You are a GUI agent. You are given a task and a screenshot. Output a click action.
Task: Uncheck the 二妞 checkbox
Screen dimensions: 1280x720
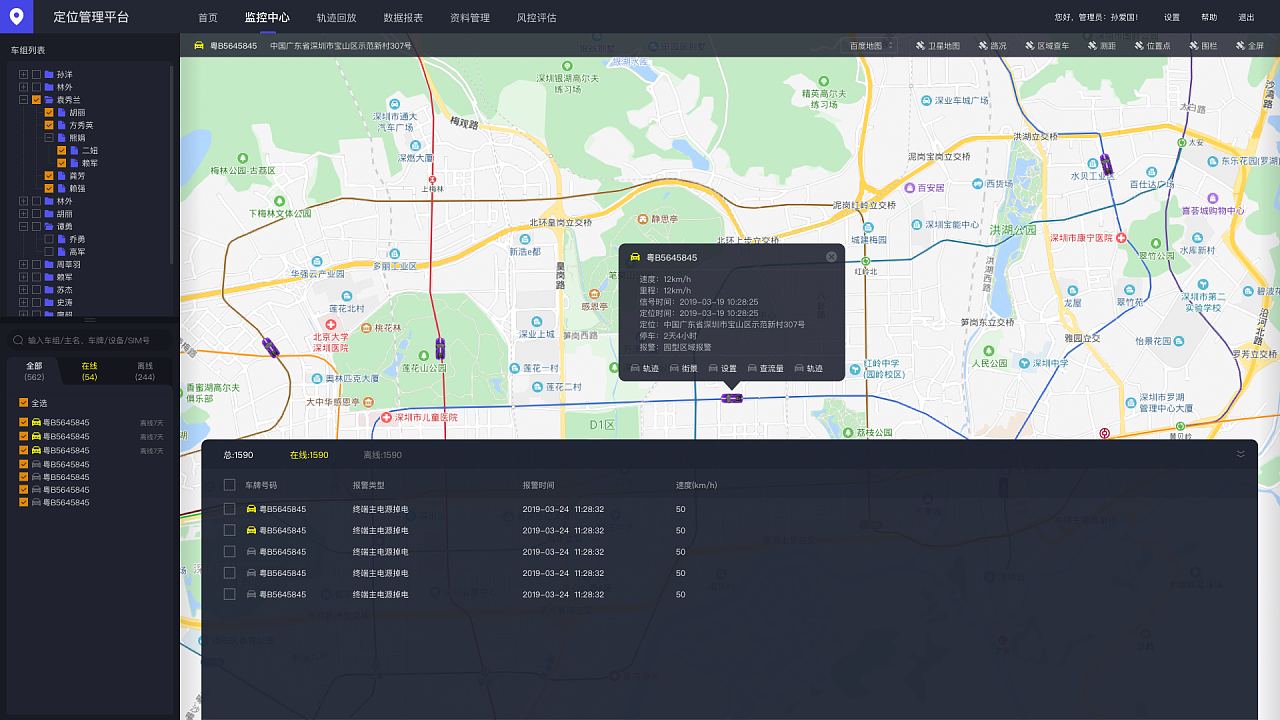pos(61,150)
